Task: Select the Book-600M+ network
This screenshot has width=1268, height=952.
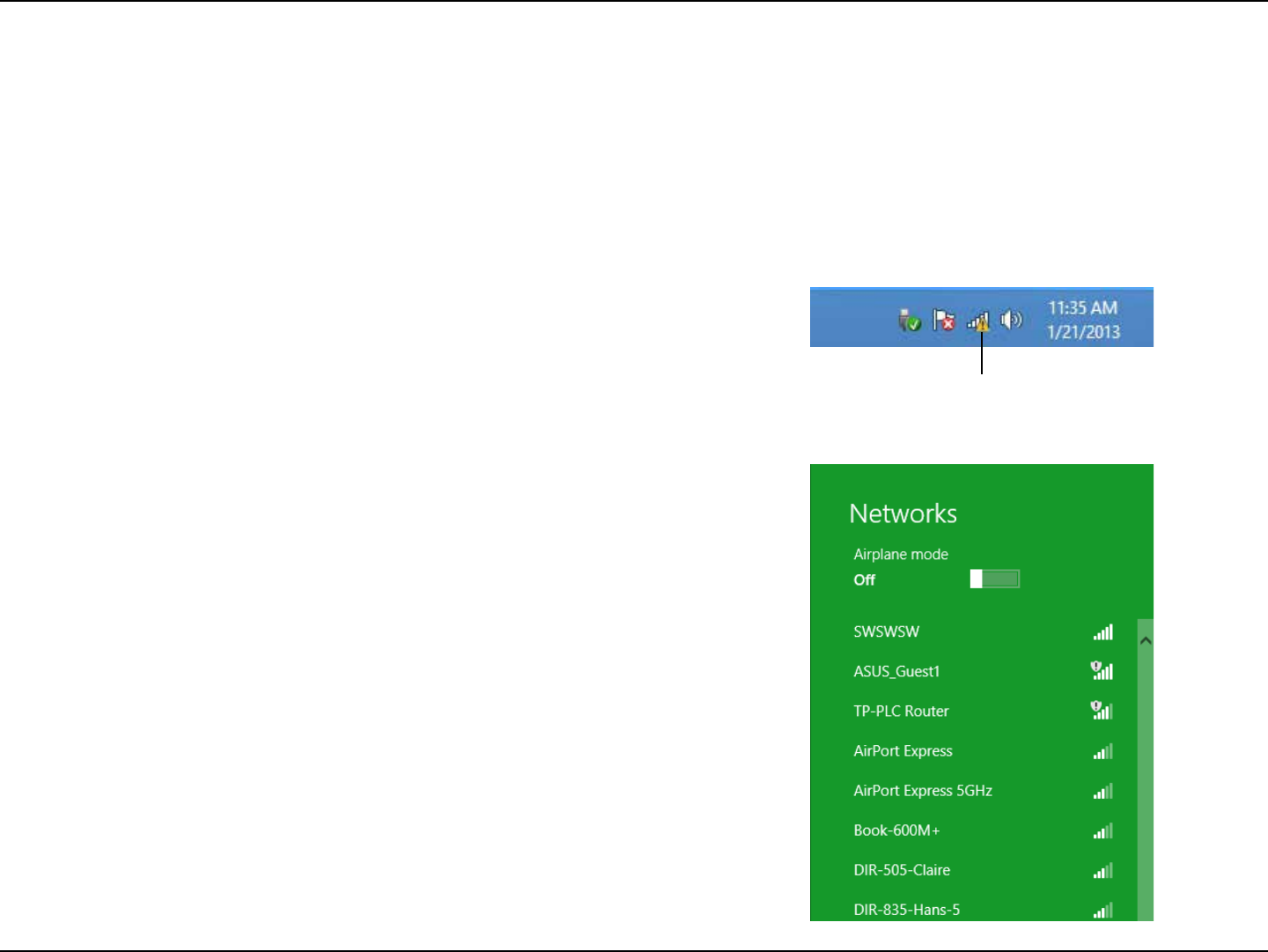Action: click(x=983, y=830)
